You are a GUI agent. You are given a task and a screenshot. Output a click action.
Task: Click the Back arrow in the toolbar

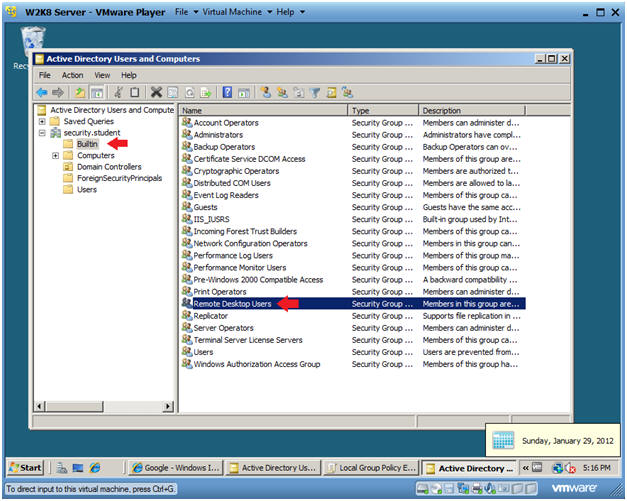point(42,93)
